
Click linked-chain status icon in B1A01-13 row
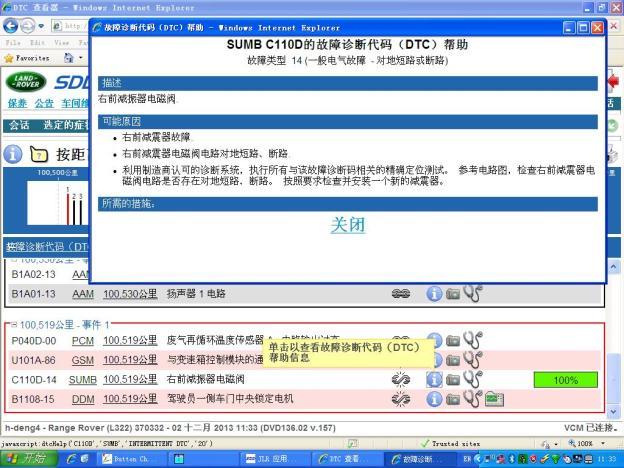click(x=401, y=294)
